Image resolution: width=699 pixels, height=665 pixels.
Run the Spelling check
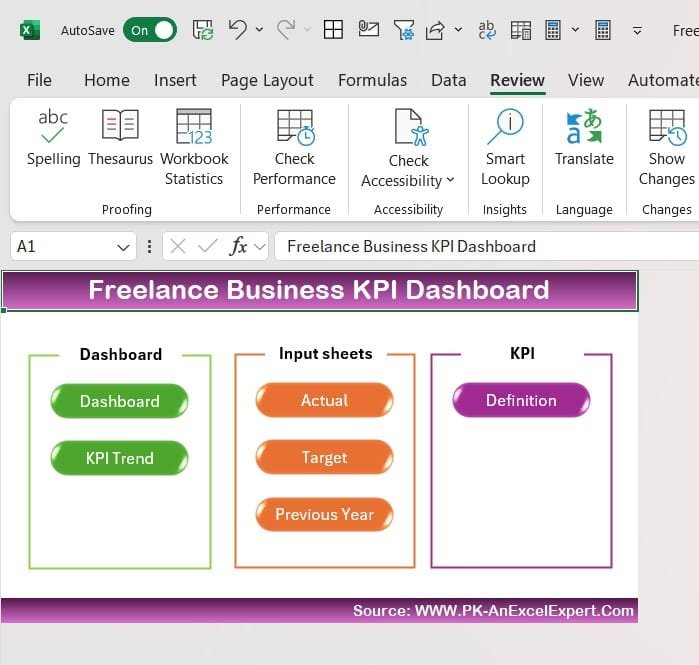53,137
